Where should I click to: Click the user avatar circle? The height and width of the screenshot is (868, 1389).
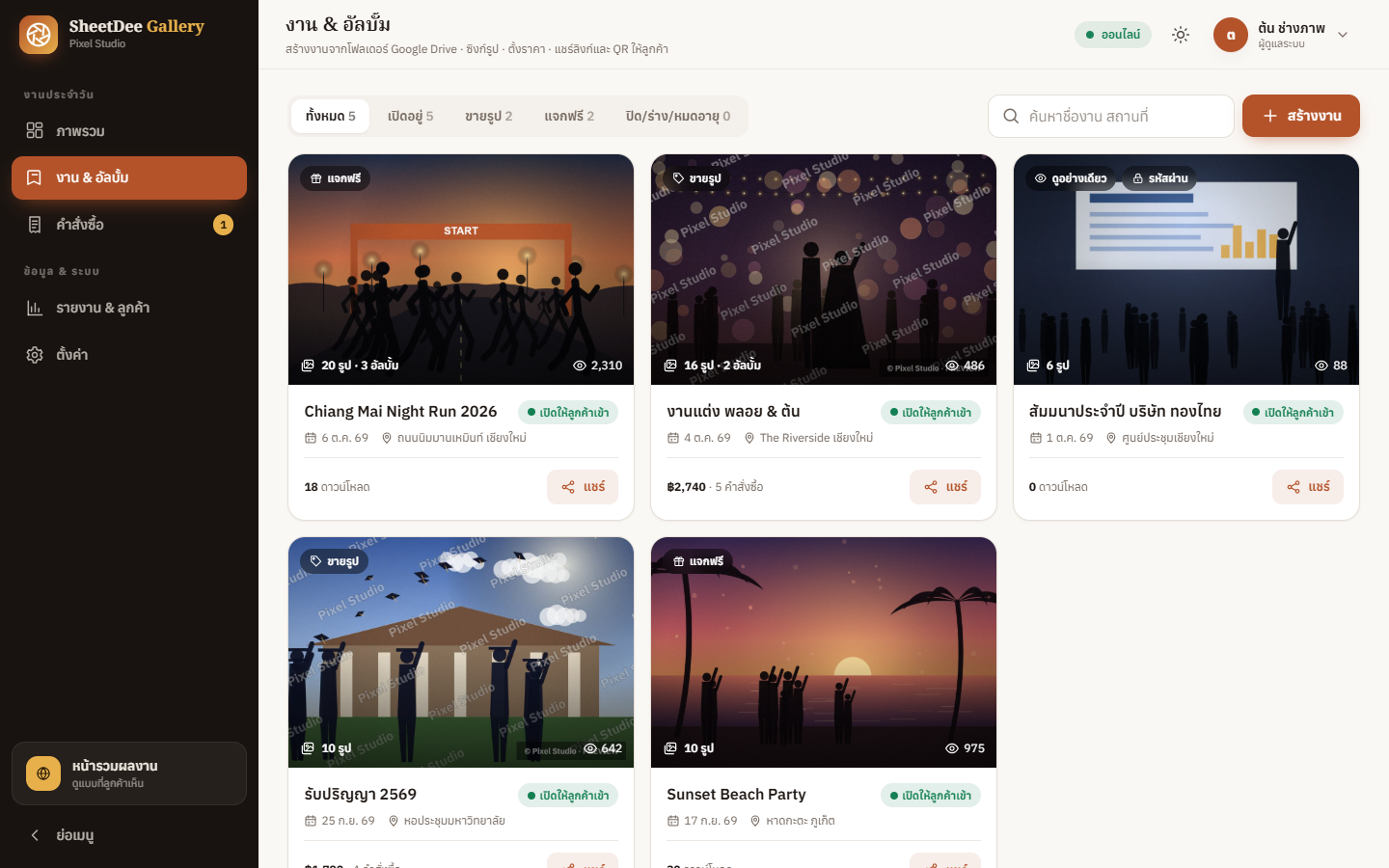1231,35
